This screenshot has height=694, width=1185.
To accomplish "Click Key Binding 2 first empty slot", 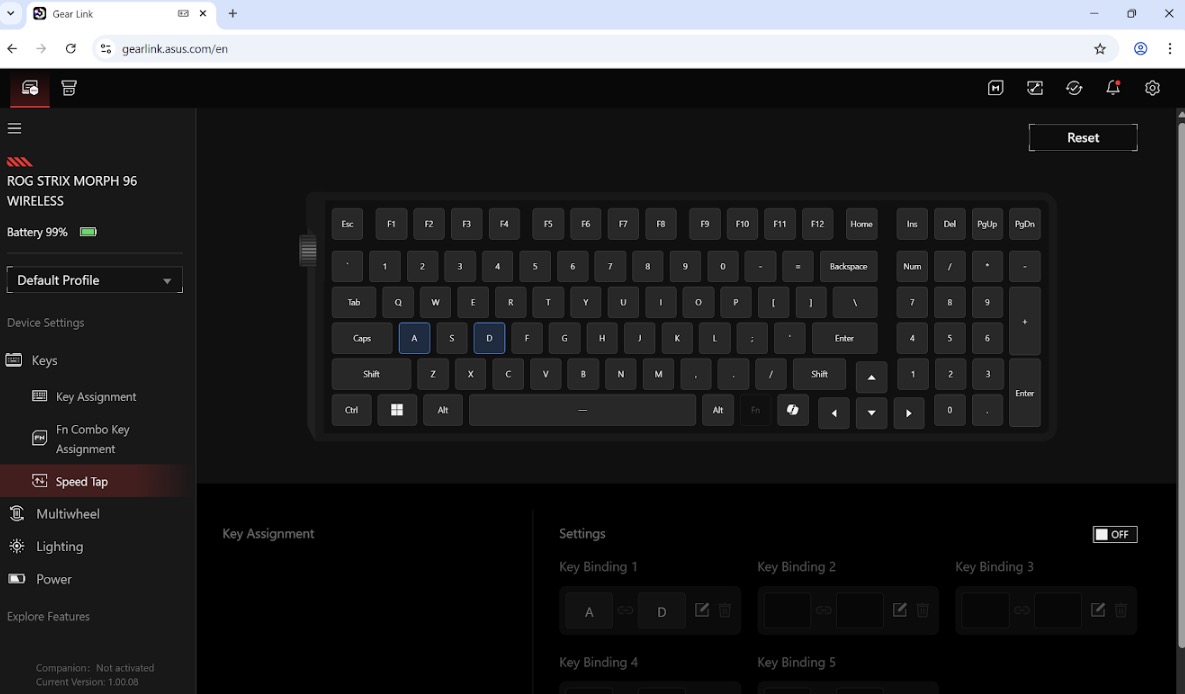I will (x=787, y=610).
